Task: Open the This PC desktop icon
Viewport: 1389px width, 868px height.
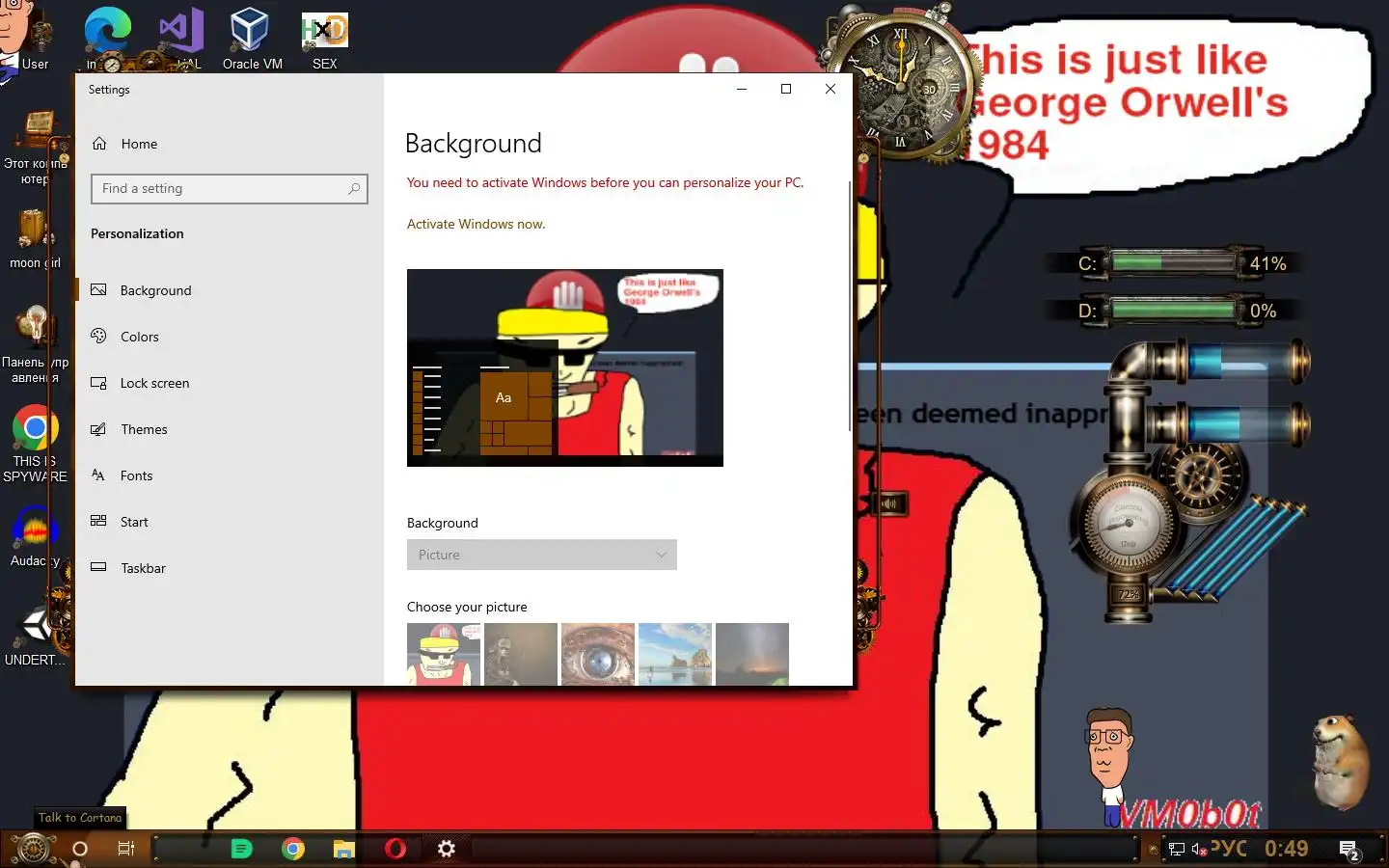Action: point(35,147)
